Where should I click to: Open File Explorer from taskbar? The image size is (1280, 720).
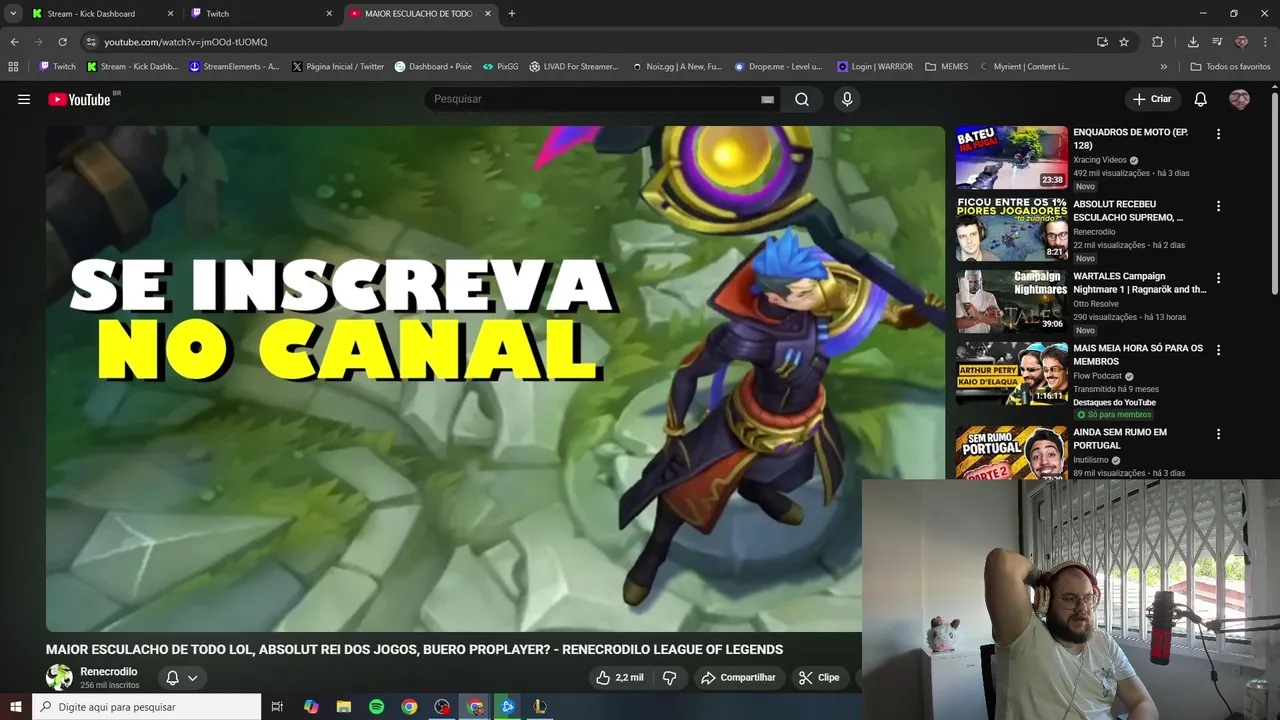(x=343, y=707)
